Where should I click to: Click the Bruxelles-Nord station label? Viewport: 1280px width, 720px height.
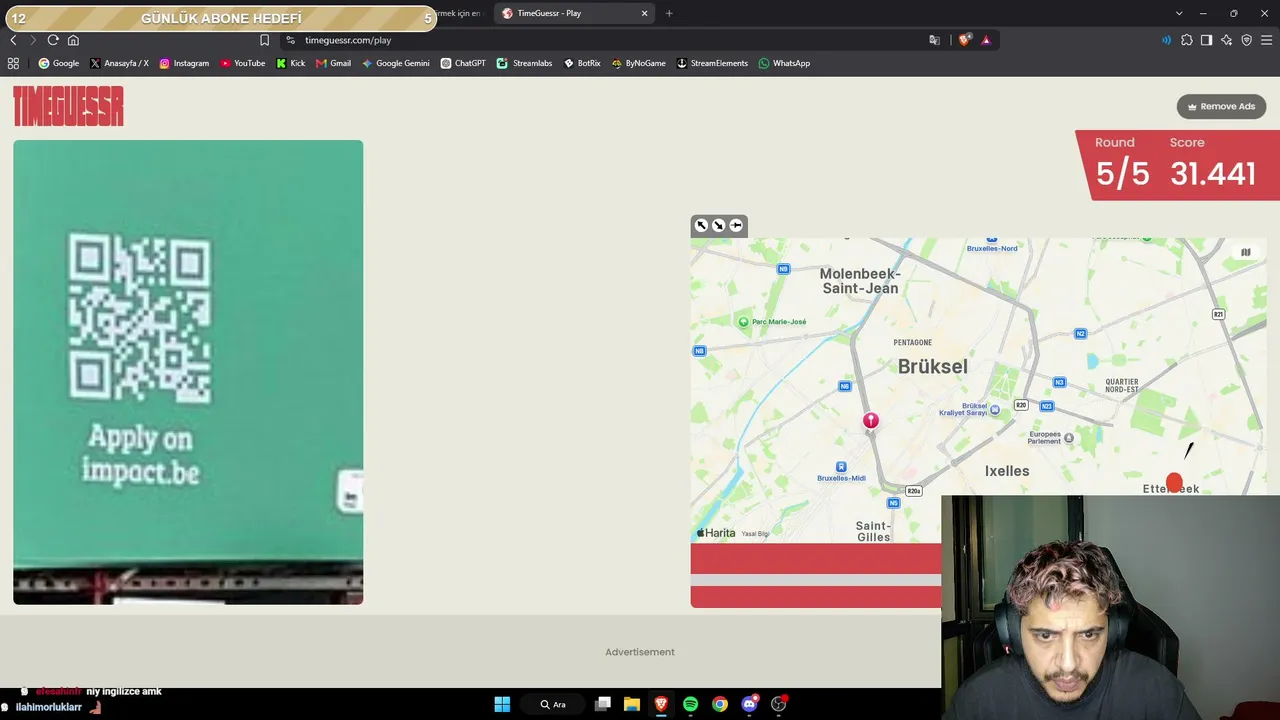tap(992, 248)
